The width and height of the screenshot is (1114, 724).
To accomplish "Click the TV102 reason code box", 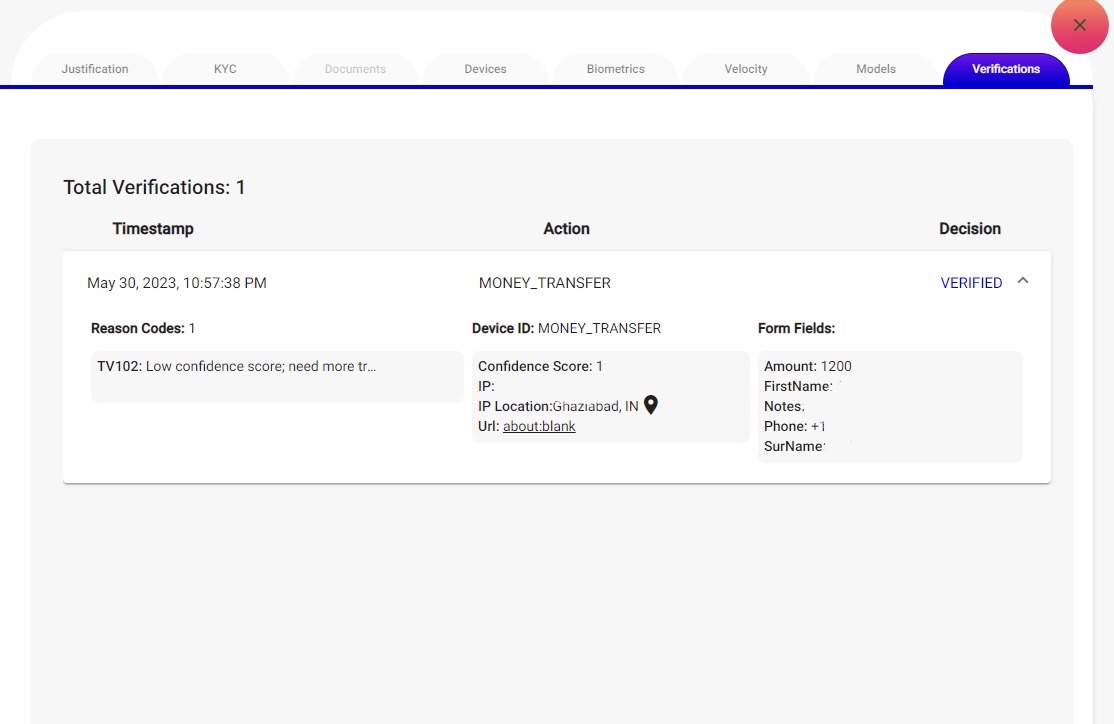I will (x=277, y=377).
